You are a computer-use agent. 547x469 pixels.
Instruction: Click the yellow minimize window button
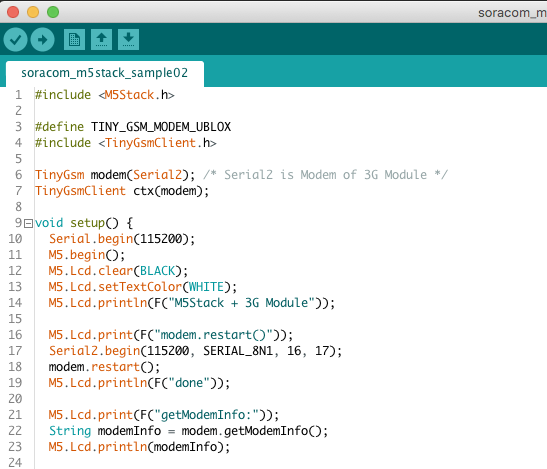[x=33, y=12]
